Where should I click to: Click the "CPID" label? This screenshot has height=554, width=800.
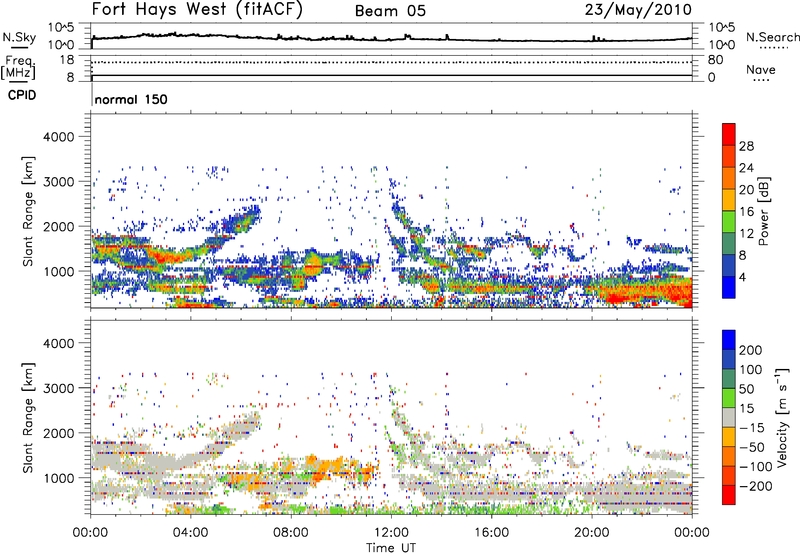click(21, 95)
